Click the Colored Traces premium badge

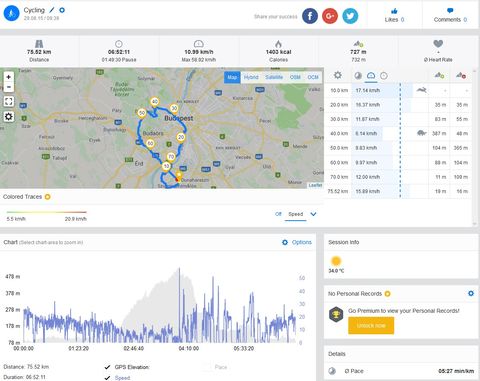tap(48, 197)
